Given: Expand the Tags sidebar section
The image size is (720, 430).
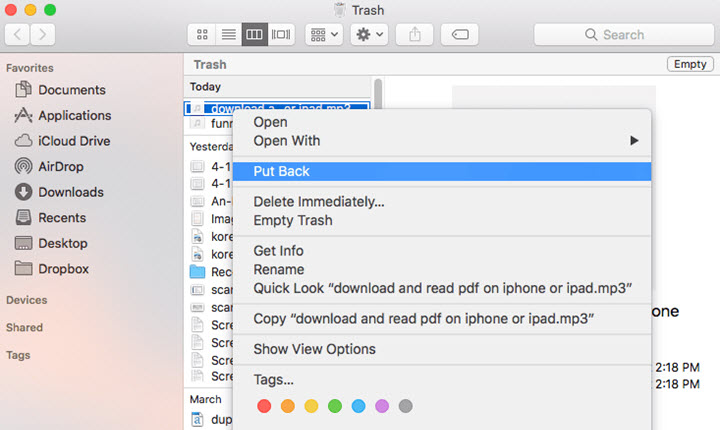Looking at the screenshot, I should (18, 355).
